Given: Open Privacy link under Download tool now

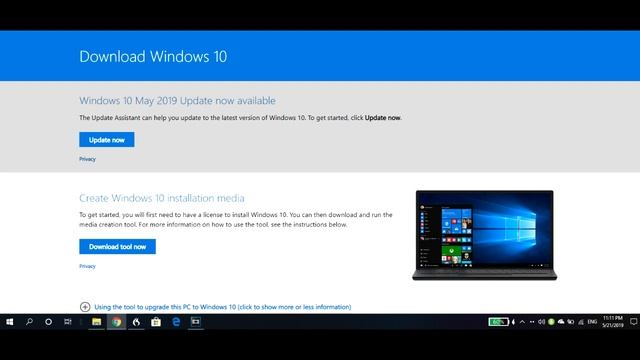Looking at the screenshot, I should (x=87, y=266).
